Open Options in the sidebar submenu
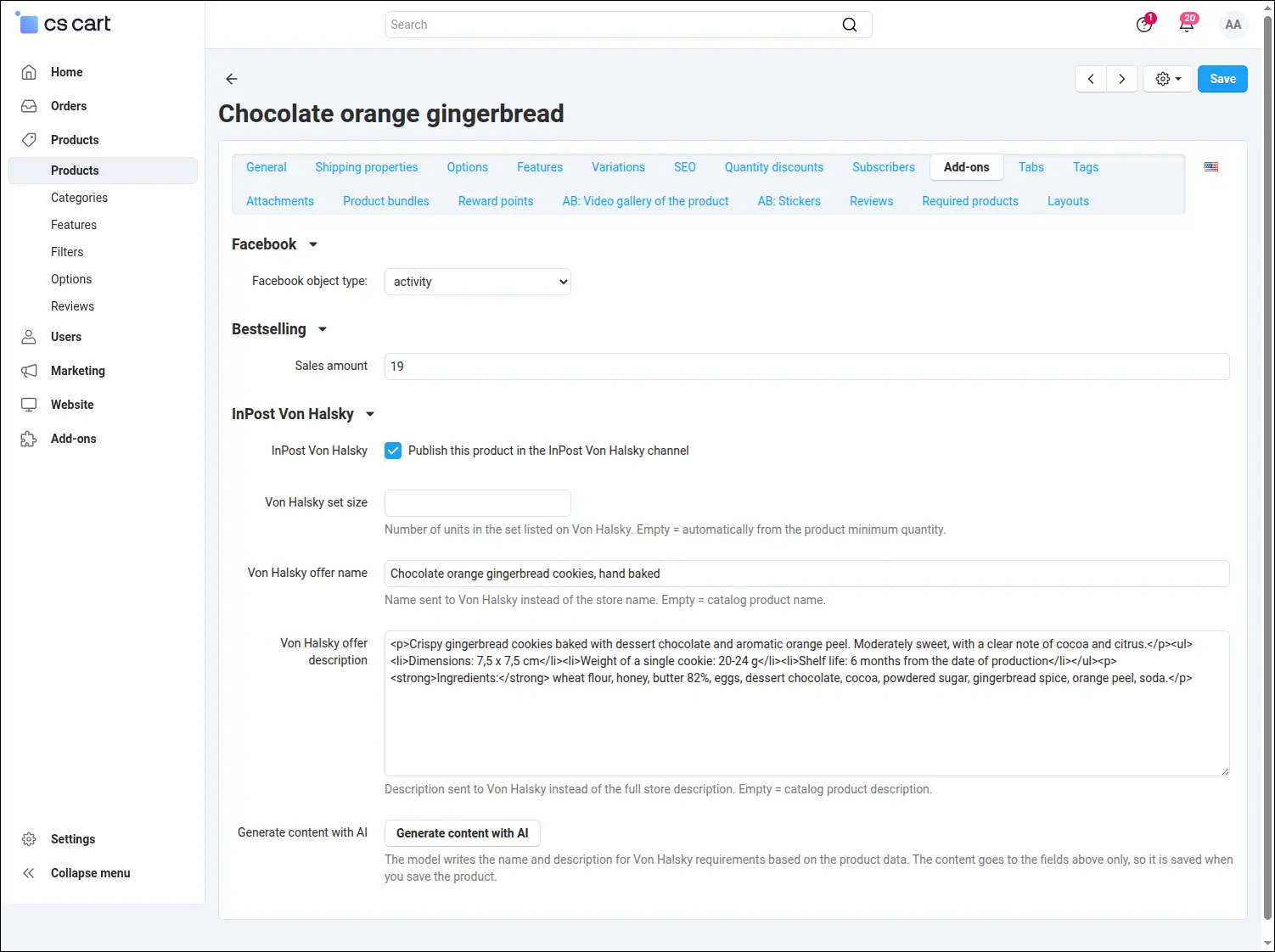 71,279
